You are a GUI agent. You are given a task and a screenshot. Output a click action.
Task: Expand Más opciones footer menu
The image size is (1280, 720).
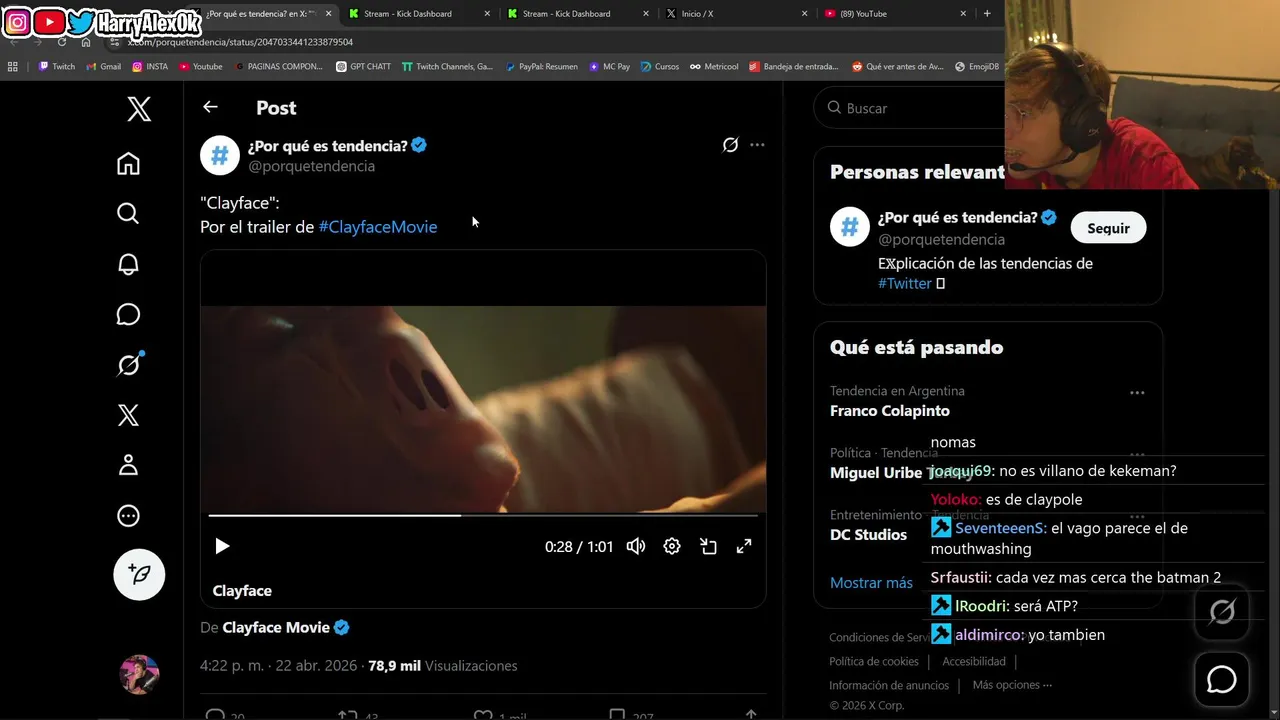1012,685
